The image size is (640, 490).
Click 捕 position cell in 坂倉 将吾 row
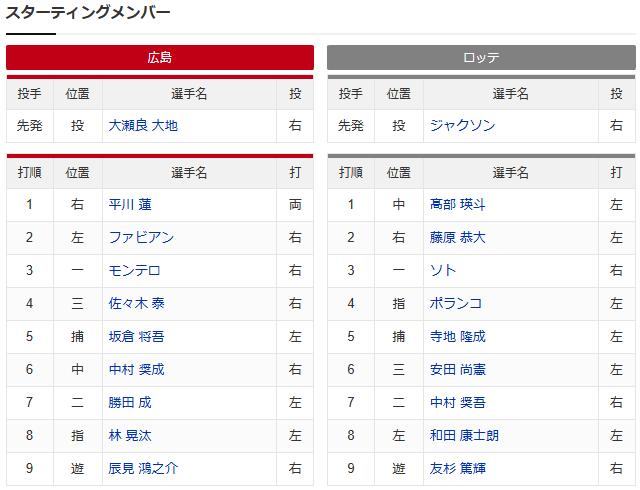tap(78, 336)
